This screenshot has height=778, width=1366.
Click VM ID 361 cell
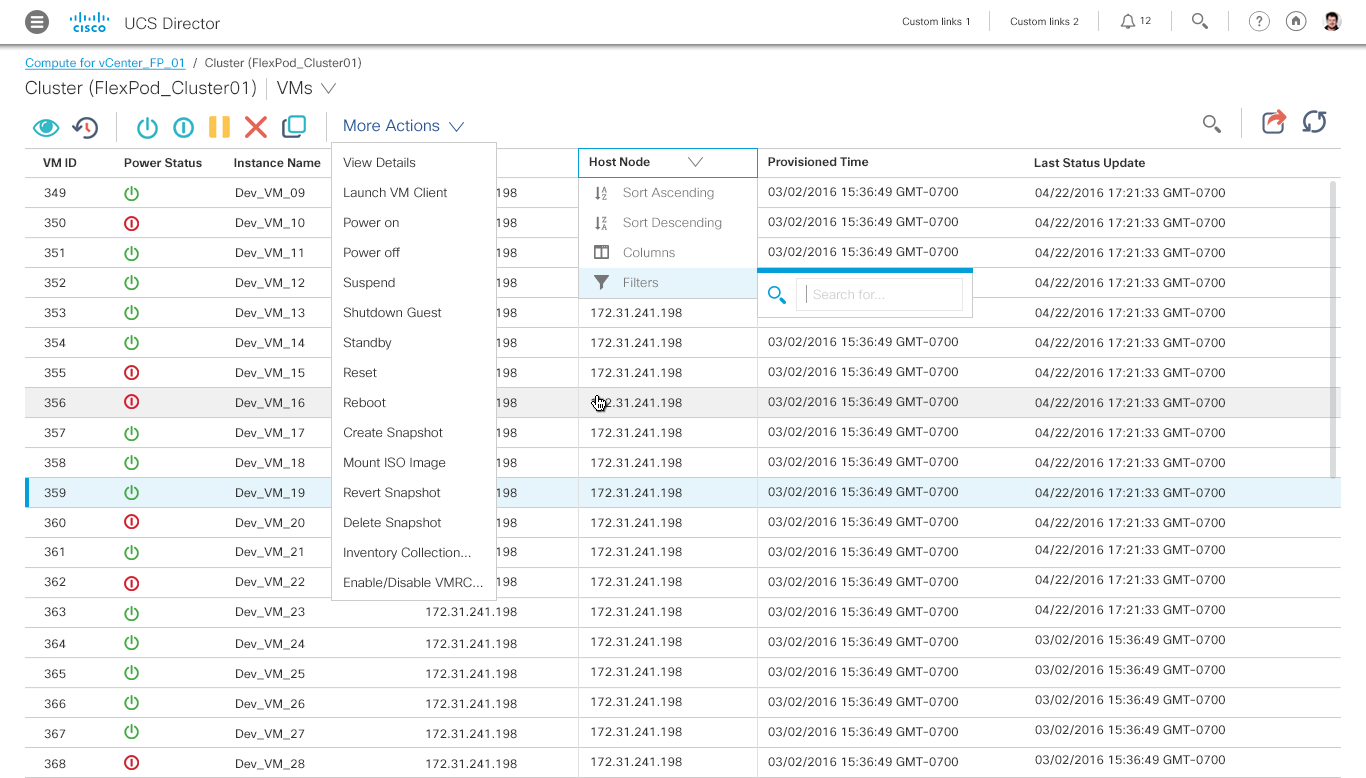point(55,552)
